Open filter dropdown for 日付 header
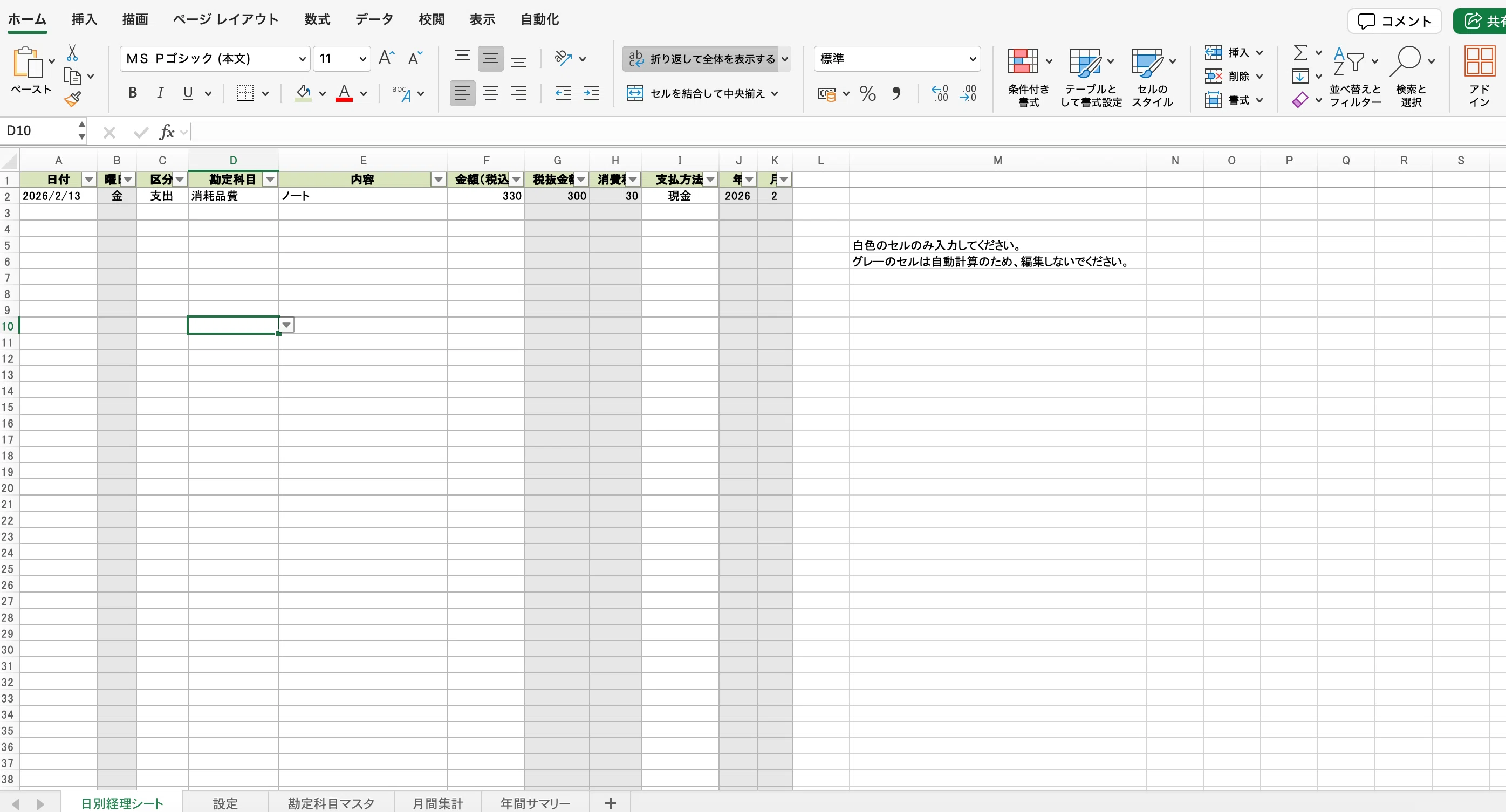Viewport: 1506px width, 812px height. pyautogui.click(x=89, y=180)
